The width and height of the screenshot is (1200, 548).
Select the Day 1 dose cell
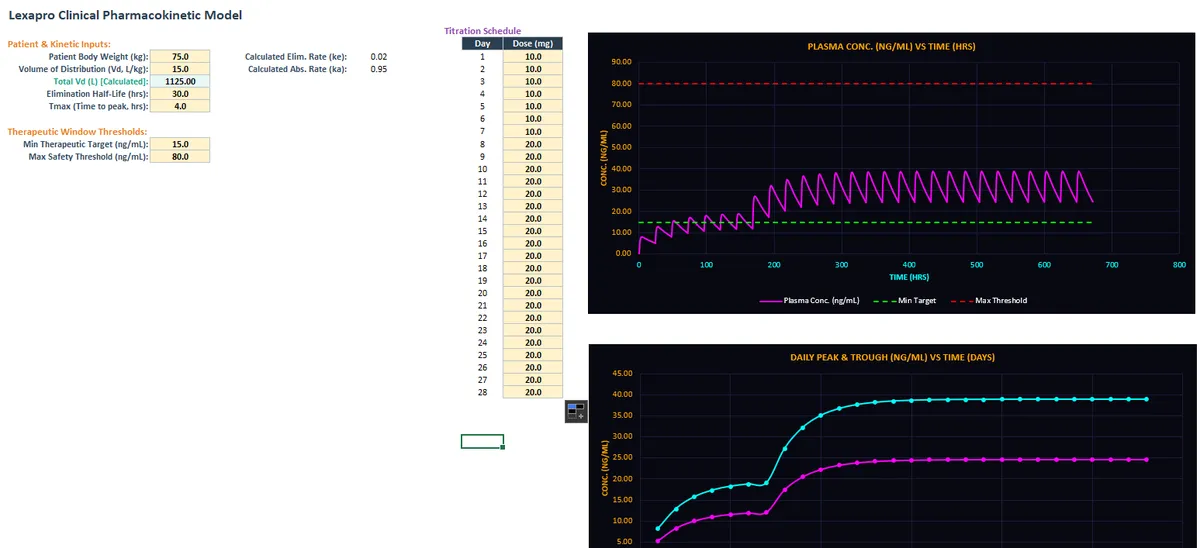pos(532,57)
